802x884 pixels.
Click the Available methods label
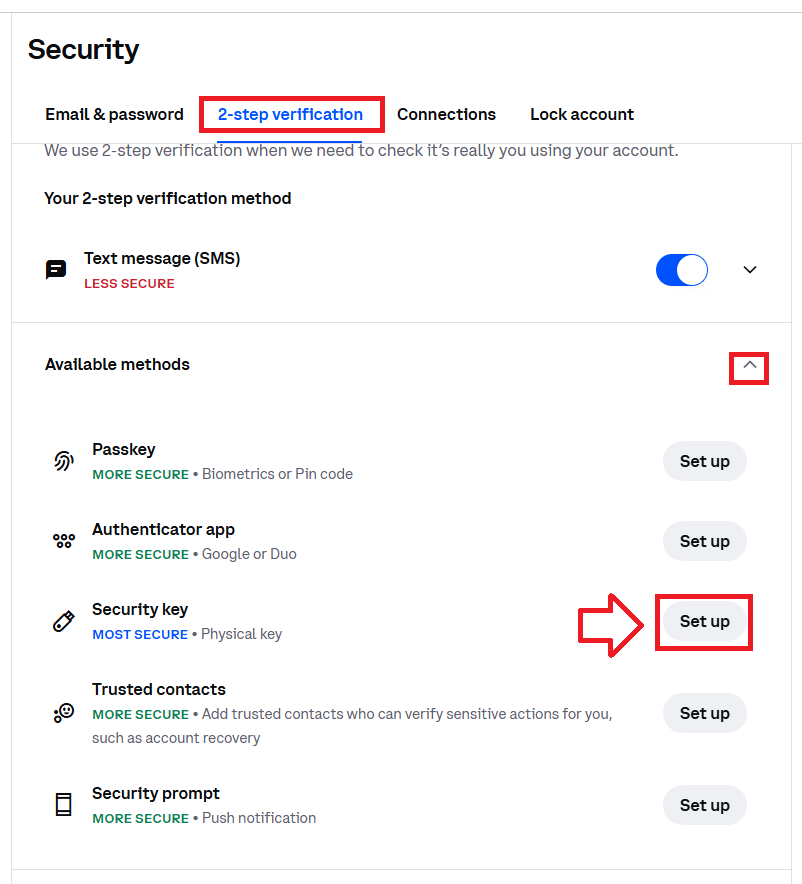(117, 364)
